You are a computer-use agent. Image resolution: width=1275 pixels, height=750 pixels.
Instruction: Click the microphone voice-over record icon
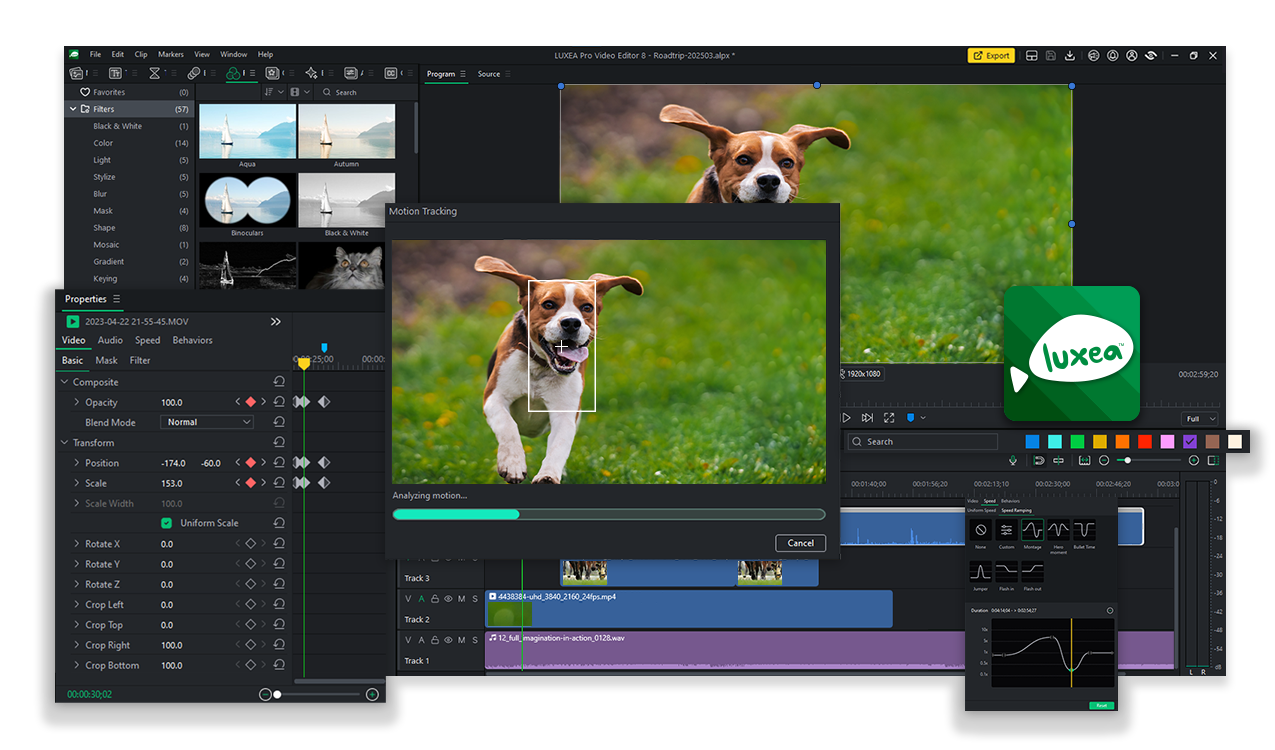[1013, 461]
